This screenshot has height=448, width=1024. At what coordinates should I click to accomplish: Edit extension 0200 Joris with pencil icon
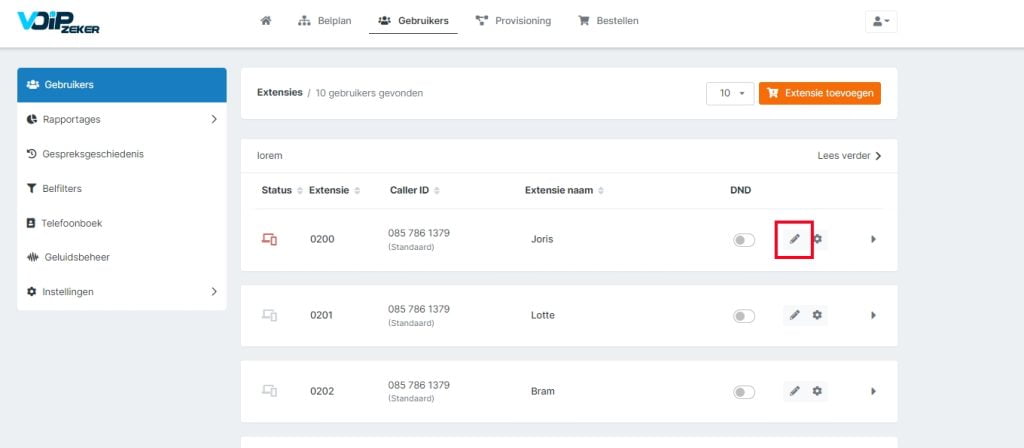(x=794, y=239)
